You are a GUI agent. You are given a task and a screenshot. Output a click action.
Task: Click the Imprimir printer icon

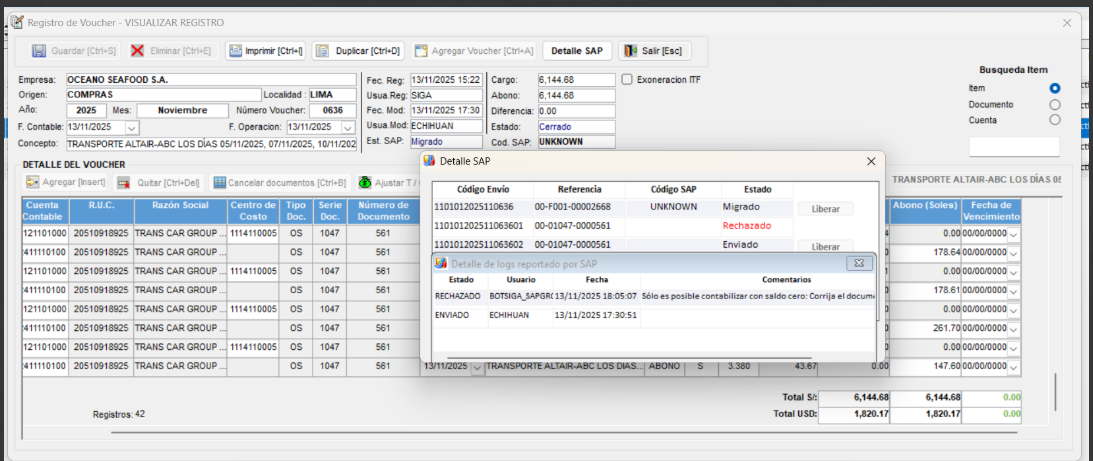235,51
